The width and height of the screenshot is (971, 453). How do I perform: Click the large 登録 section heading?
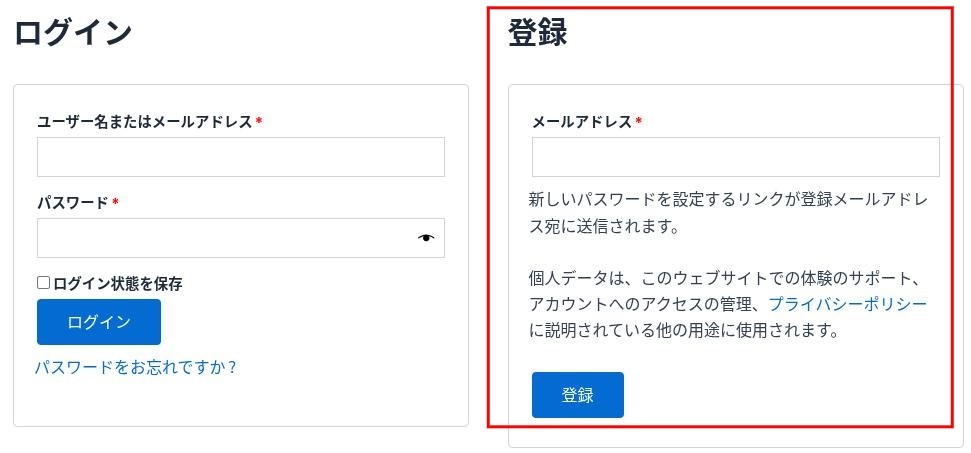pyautogui.click(x=537, y=32)
